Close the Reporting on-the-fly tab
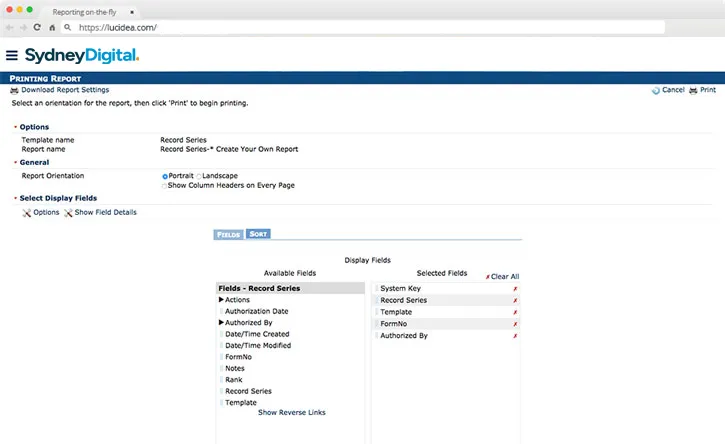 [x=132, y=12]
